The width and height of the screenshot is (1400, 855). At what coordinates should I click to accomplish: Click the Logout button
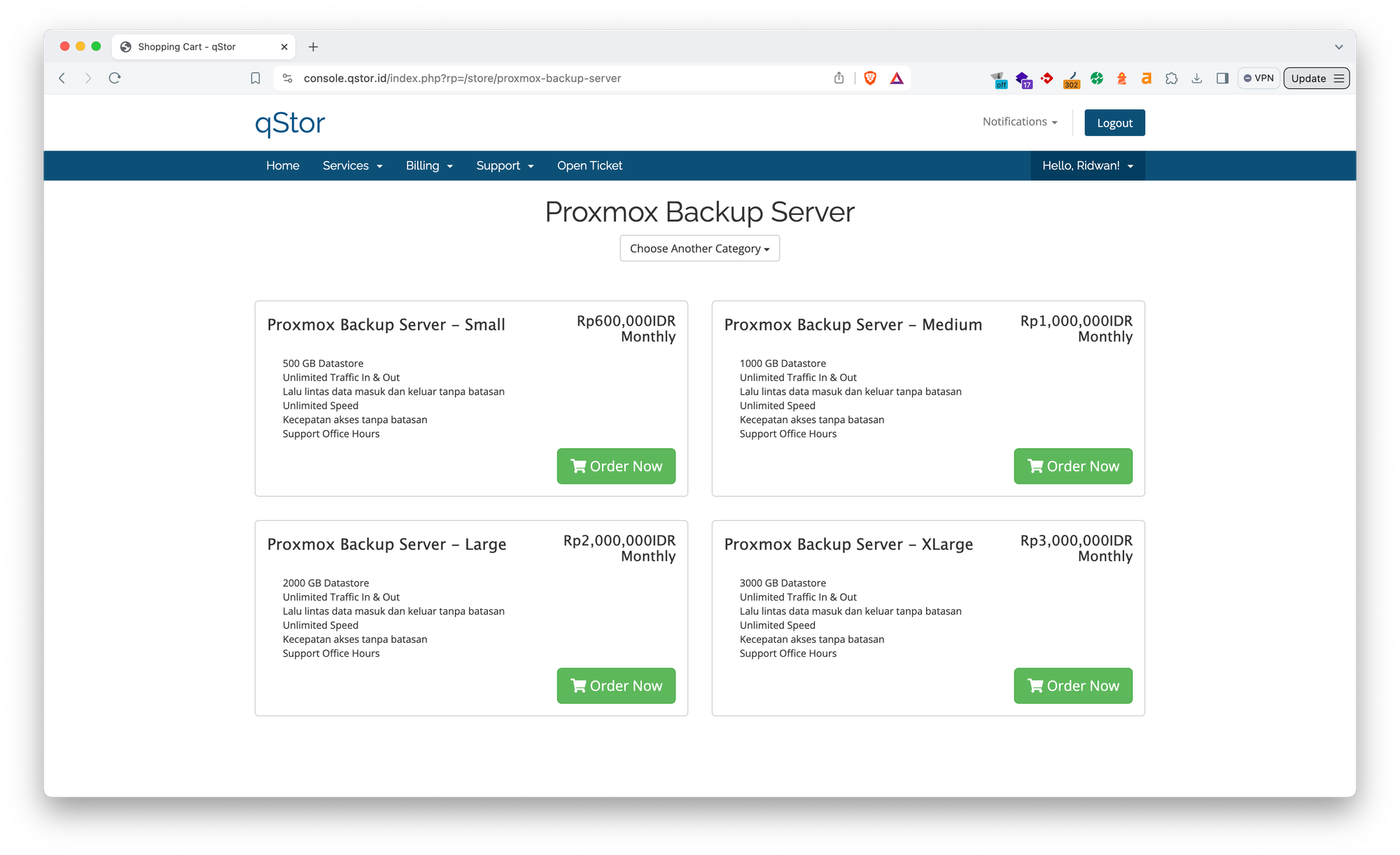coord(1114,123)
